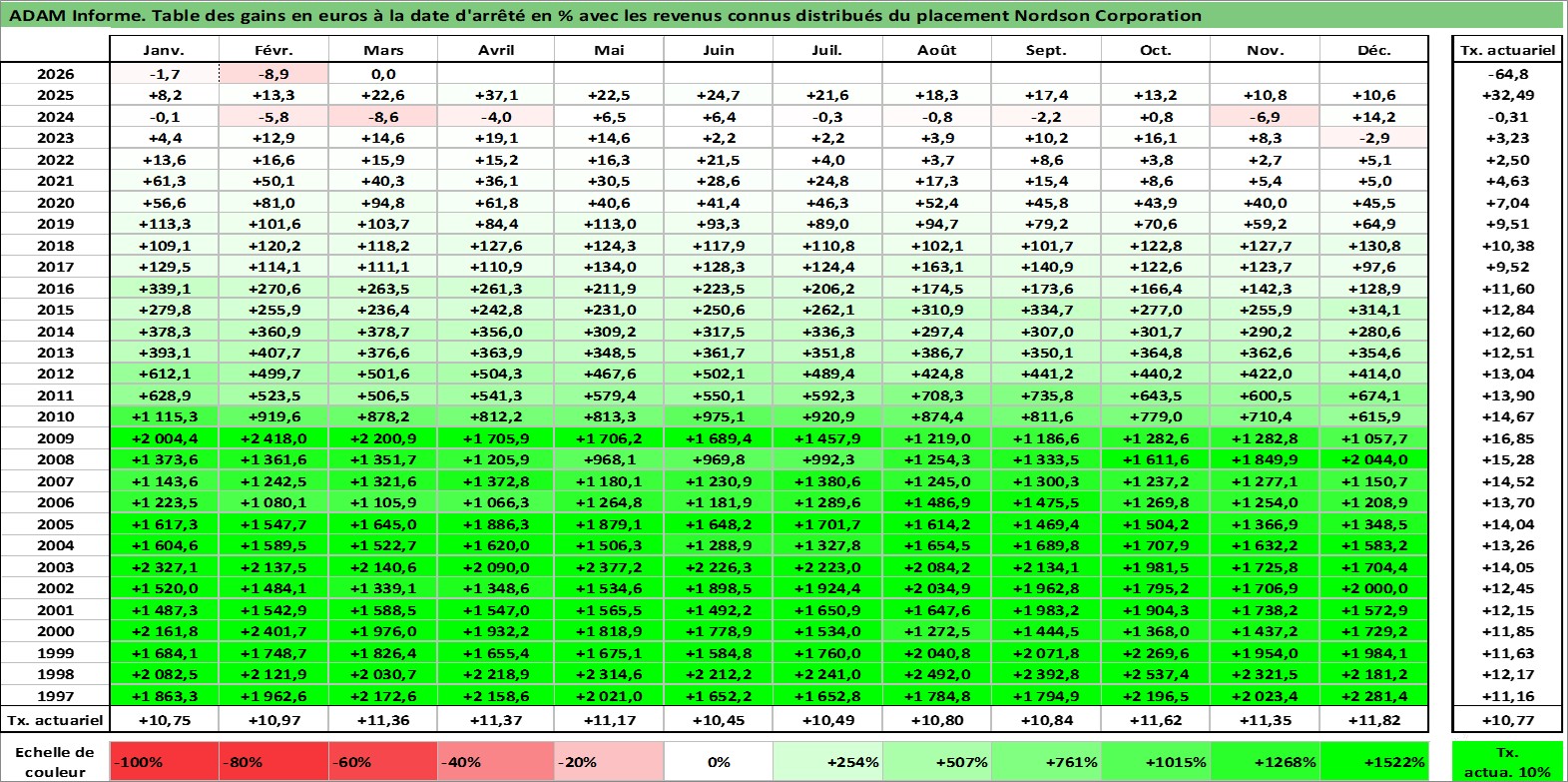Click the -6,9 cell for Nov. 2024
The width and height of the screenshot is (1568, 782).
pyautogui.click(x=1265, y=117)
